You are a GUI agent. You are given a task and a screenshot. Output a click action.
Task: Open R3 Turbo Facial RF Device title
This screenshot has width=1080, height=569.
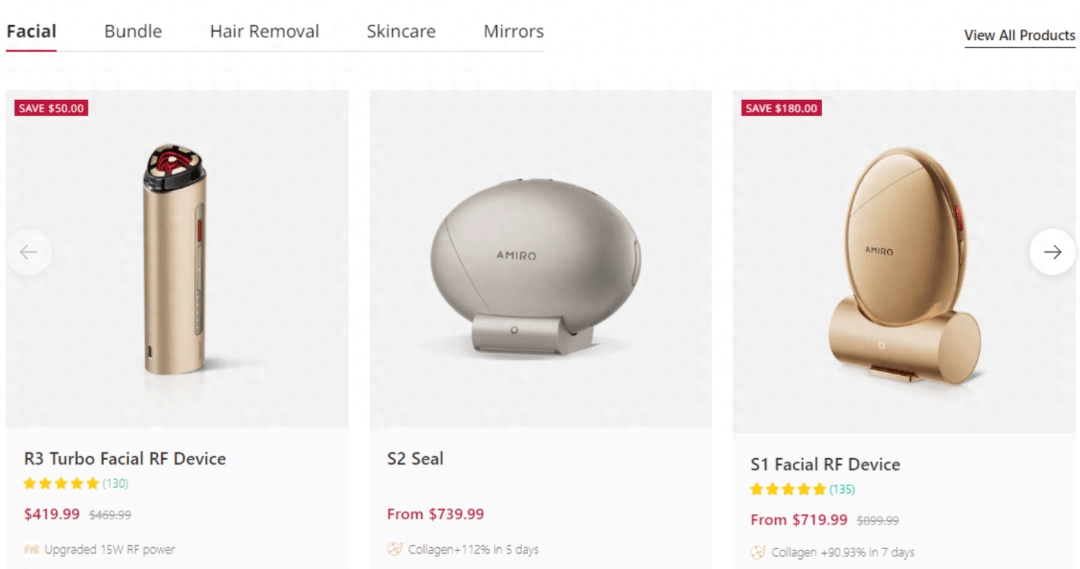pos(125,459)
